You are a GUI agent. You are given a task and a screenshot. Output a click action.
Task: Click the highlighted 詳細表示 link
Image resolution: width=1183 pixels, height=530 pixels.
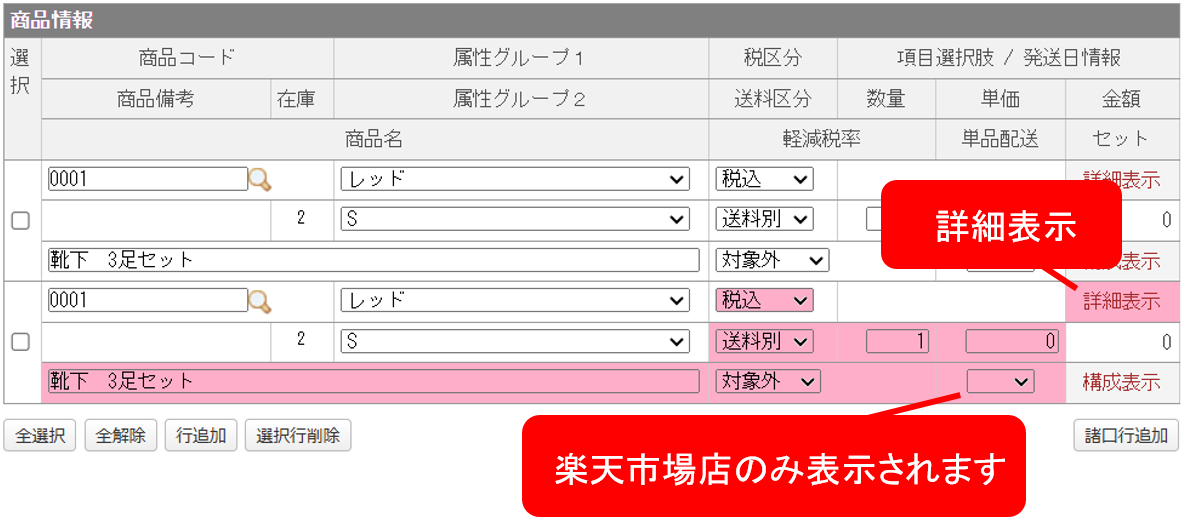(x=1122, y=301)
